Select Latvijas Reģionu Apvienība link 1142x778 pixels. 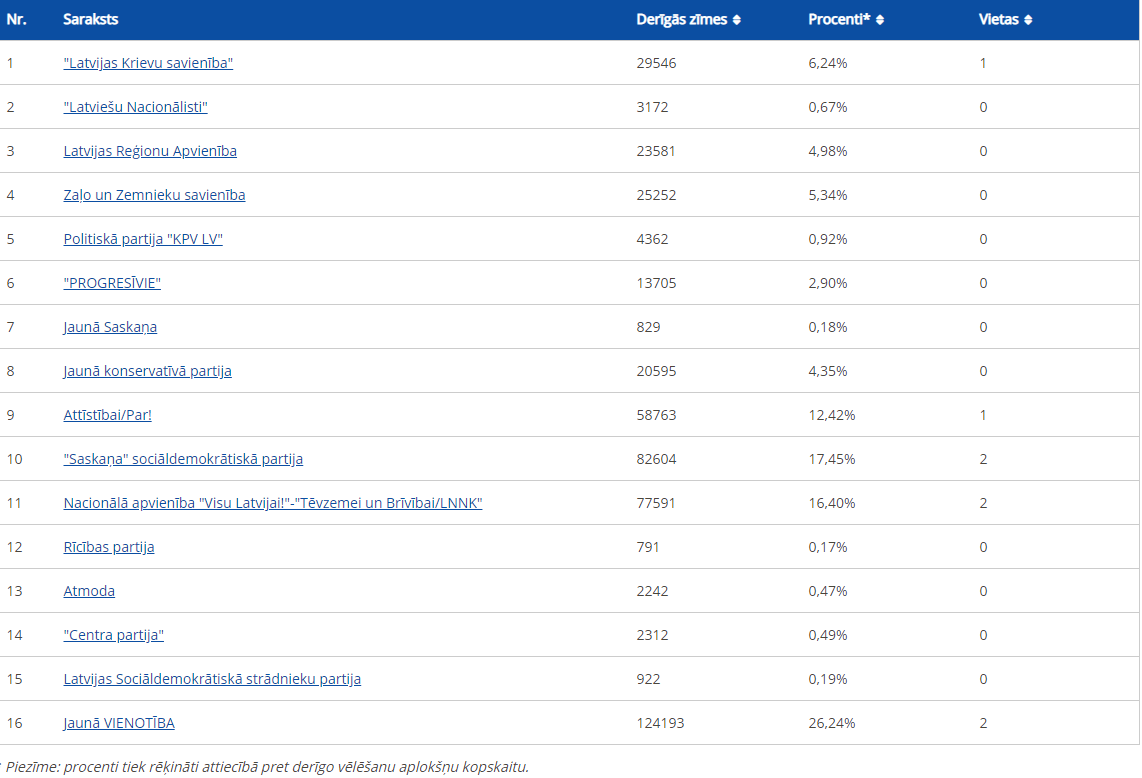[x=150, y=151]
